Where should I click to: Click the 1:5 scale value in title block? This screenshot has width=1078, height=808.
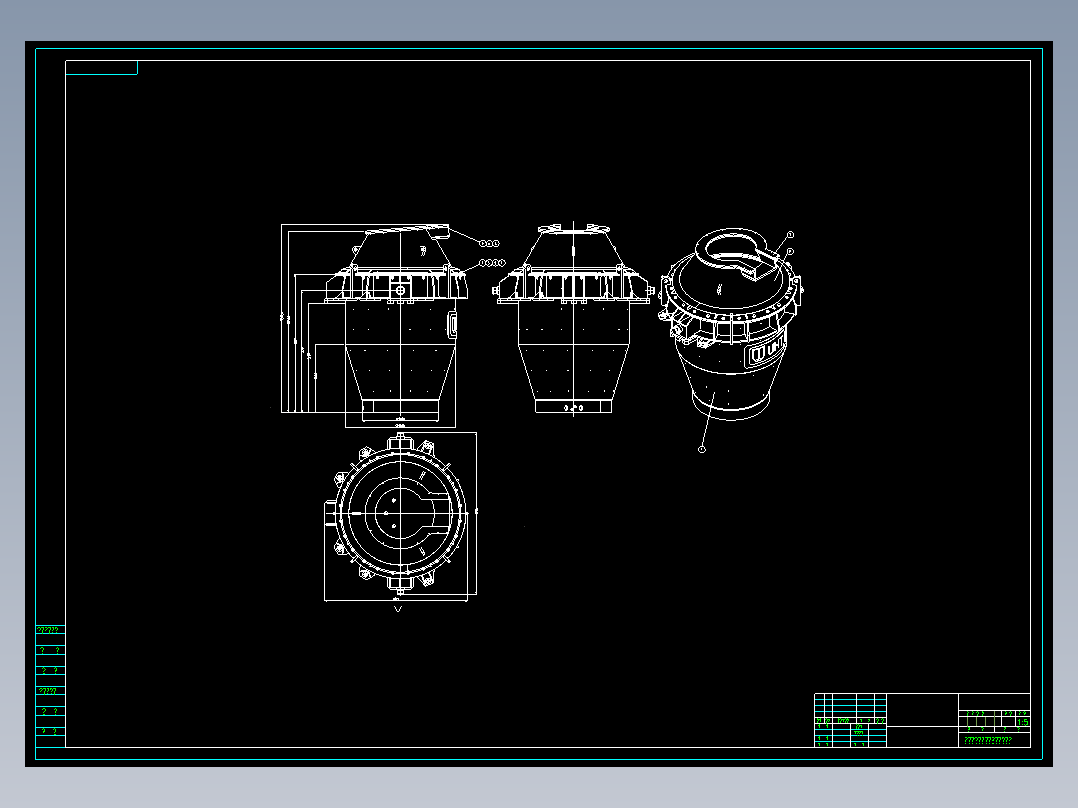click(1022, 722)
